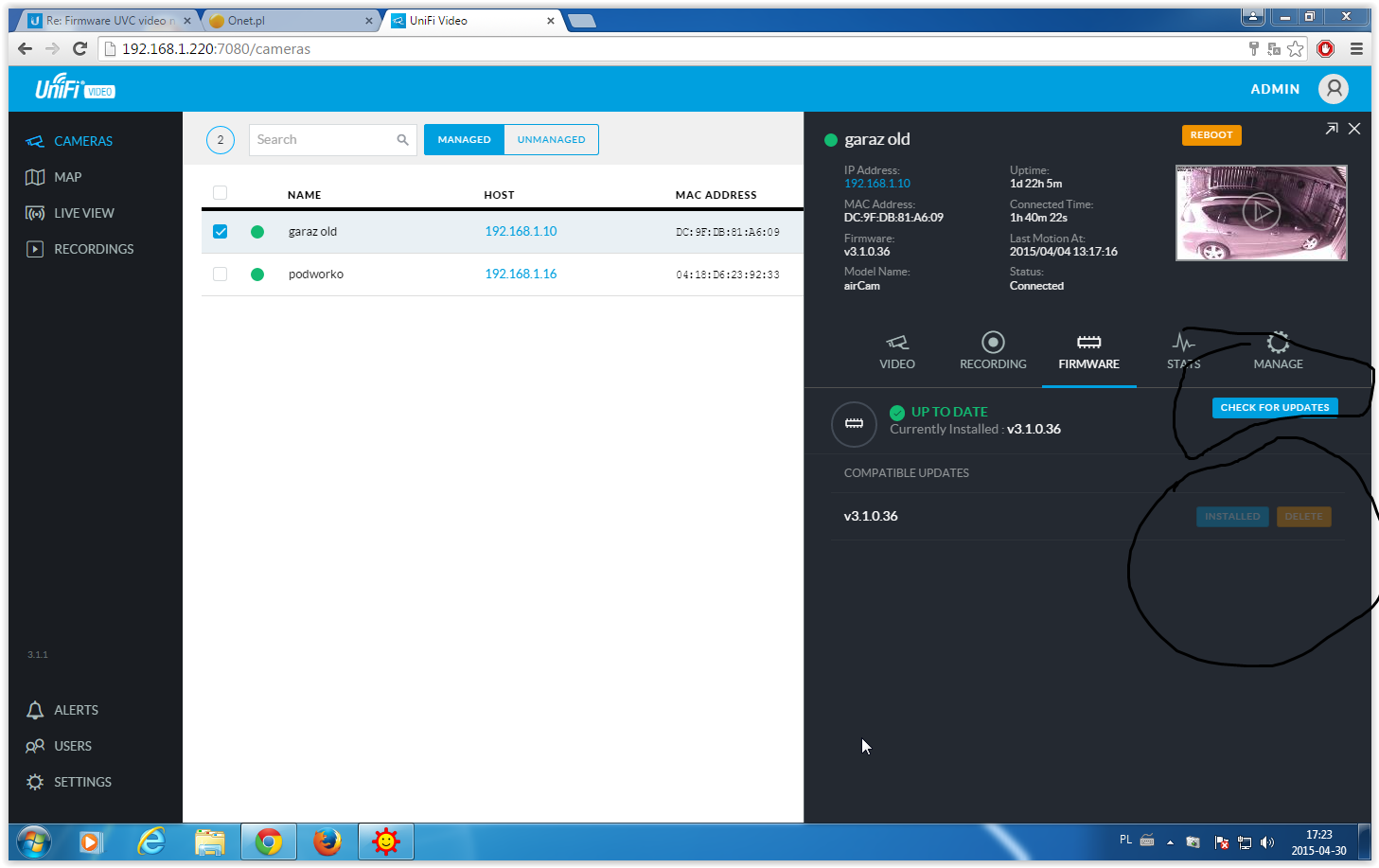
Task: Switch to the Video tab
Action: click(897, 351)
